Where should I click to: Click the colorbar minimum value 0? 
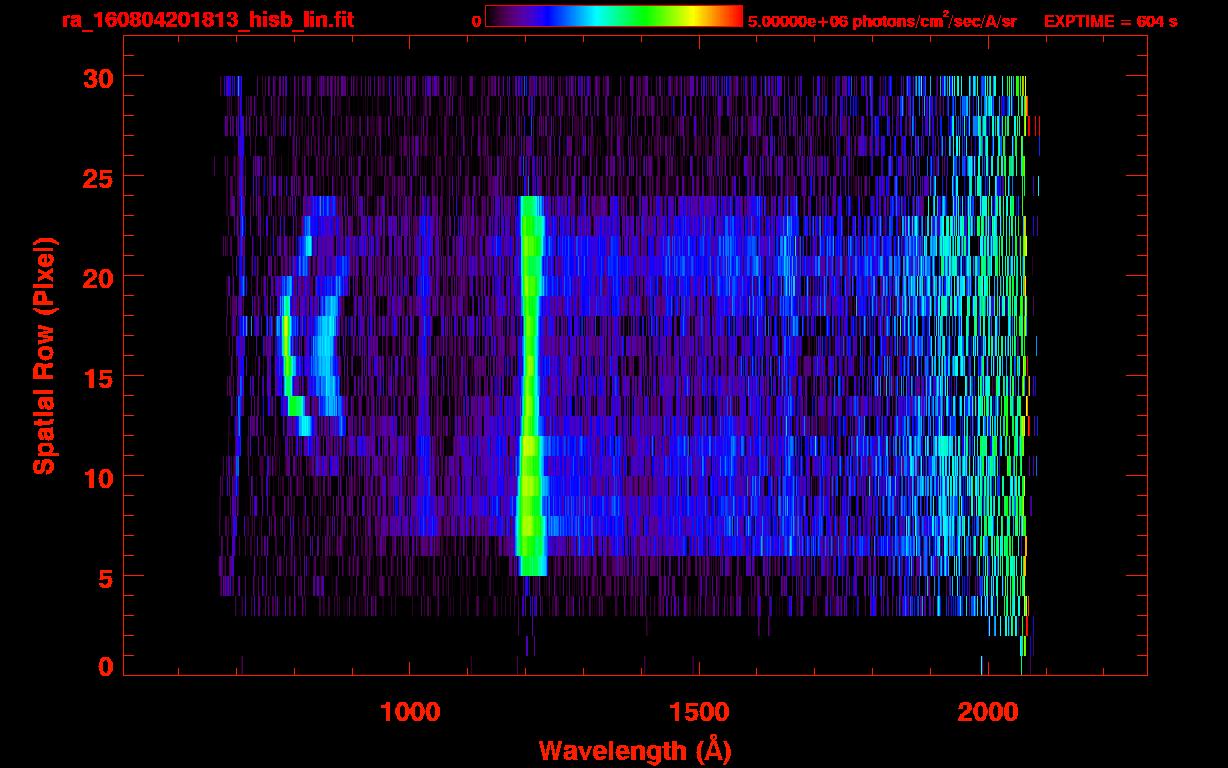tap(477, 21)
